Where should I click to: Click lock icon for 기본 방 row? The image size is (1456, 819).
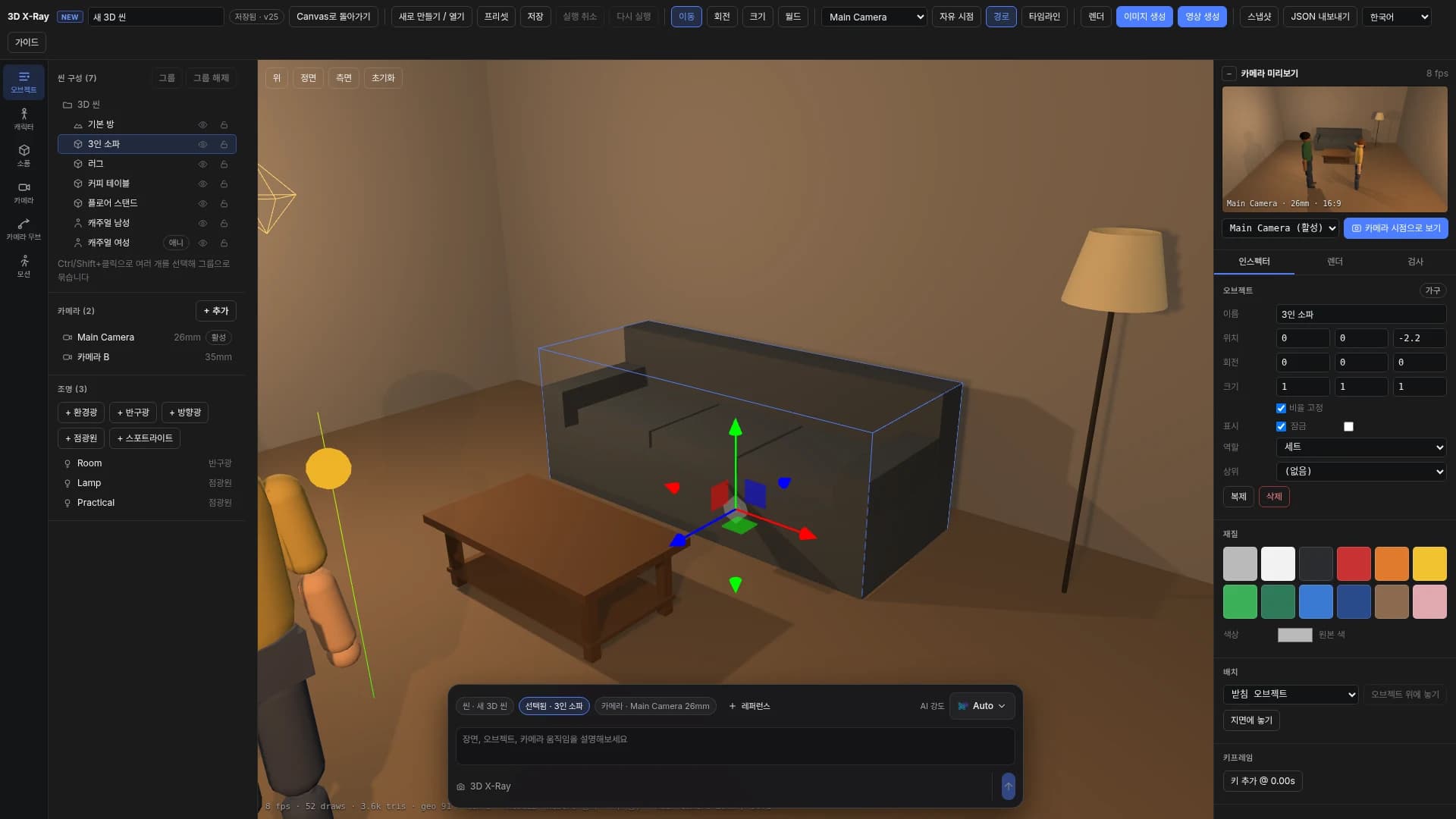tap(224, 124)
